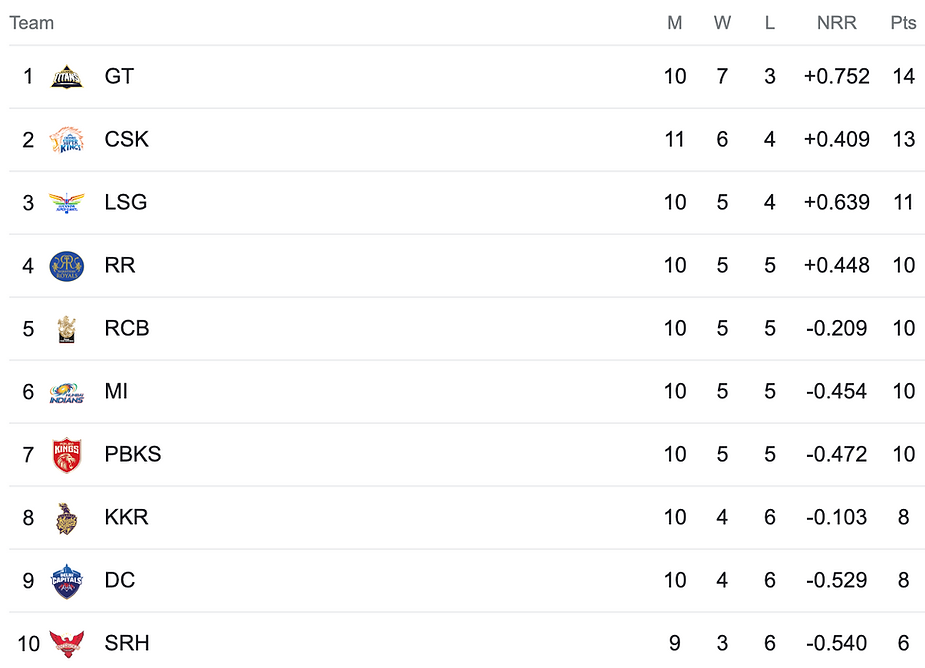This screenshot has height=668, width=925.
Task: Select the PBKS team name
Action: click(x=132, y=455)
